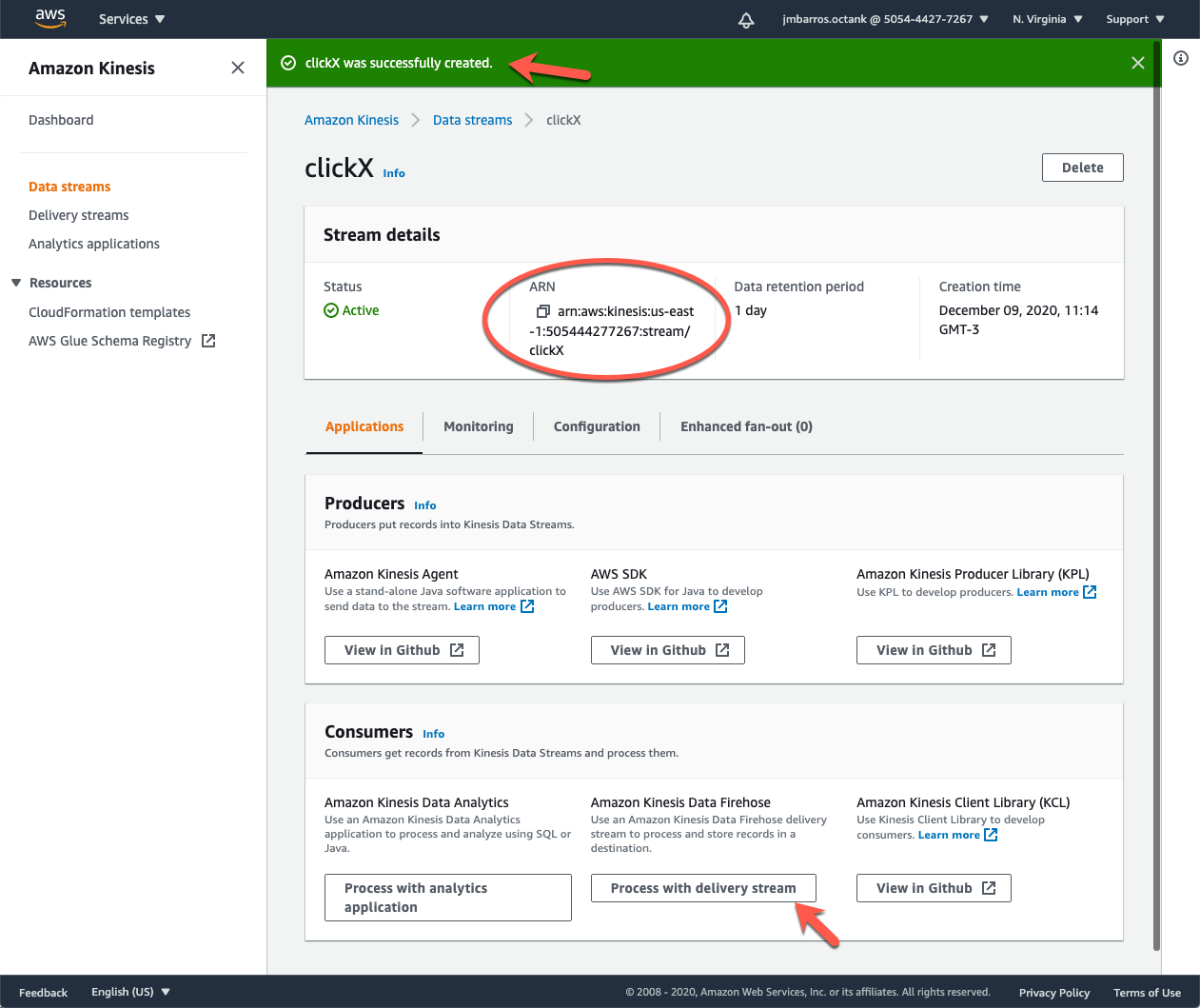
Task: Close the Amazon Kinesis side panel
Action: (238, 68)
